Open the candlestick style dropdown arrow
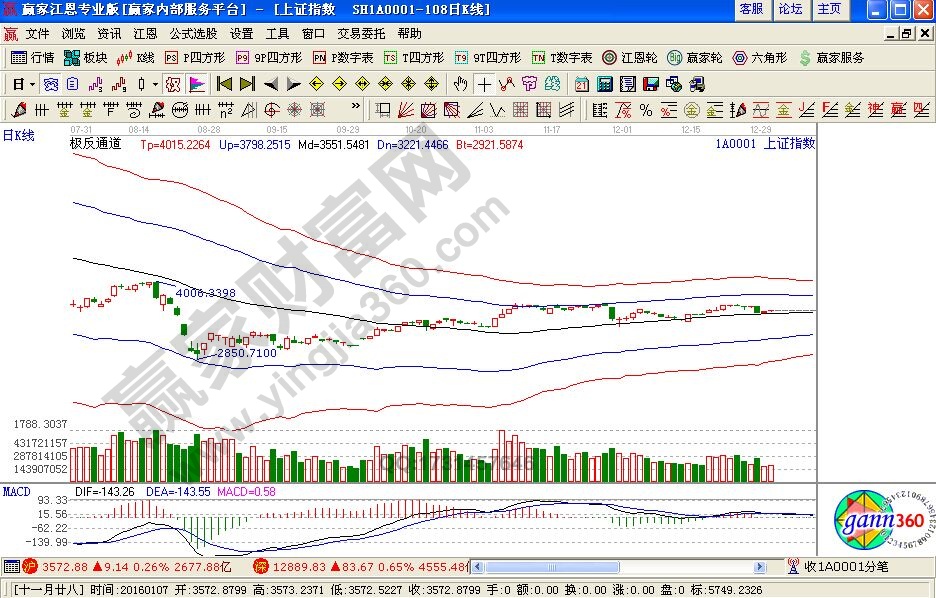This screenshot has width=936, height=598. coord(155,84)
